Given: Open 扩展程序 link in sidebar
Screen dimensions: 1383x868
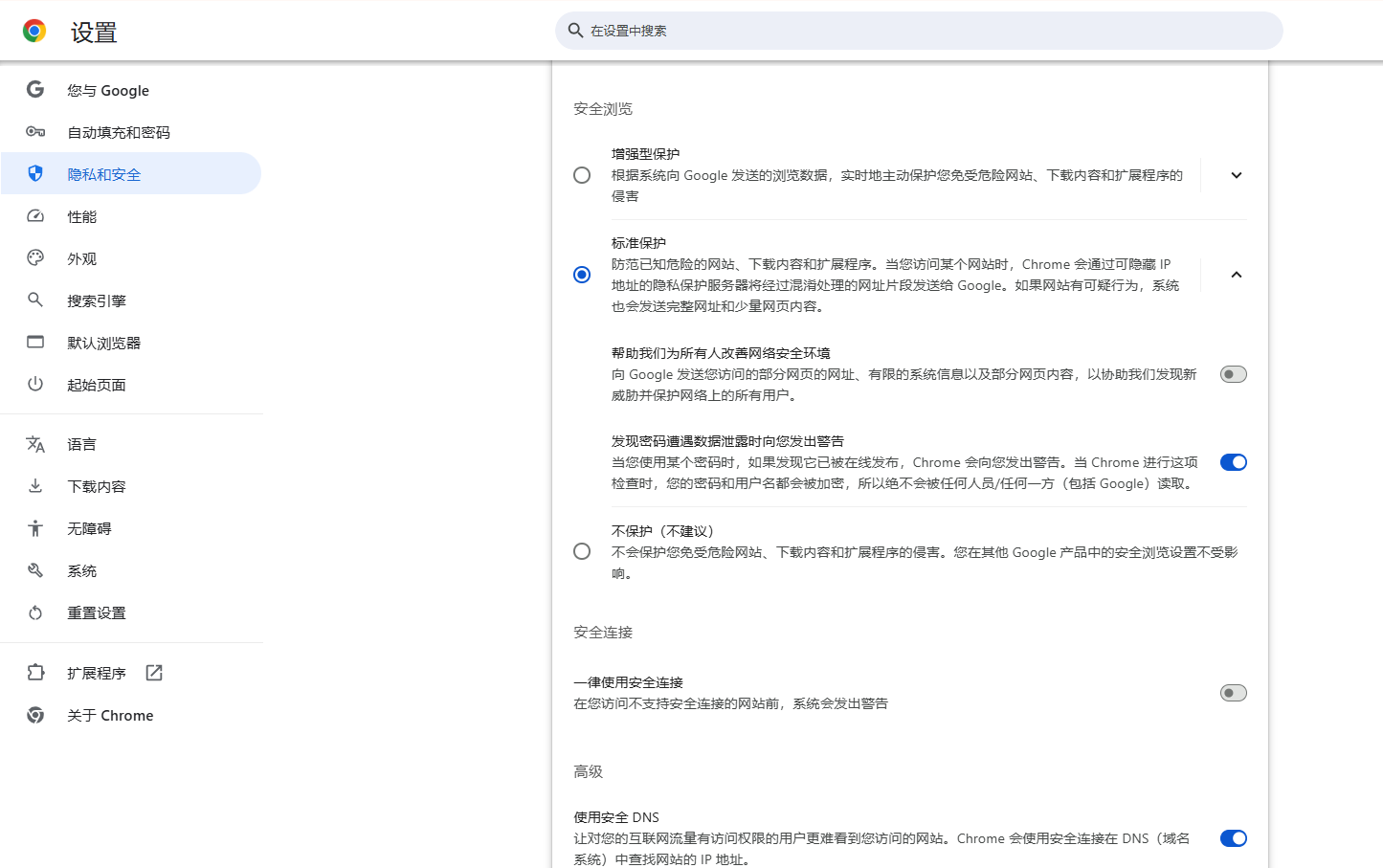Looking at the screenshot, I should [131, 673].
